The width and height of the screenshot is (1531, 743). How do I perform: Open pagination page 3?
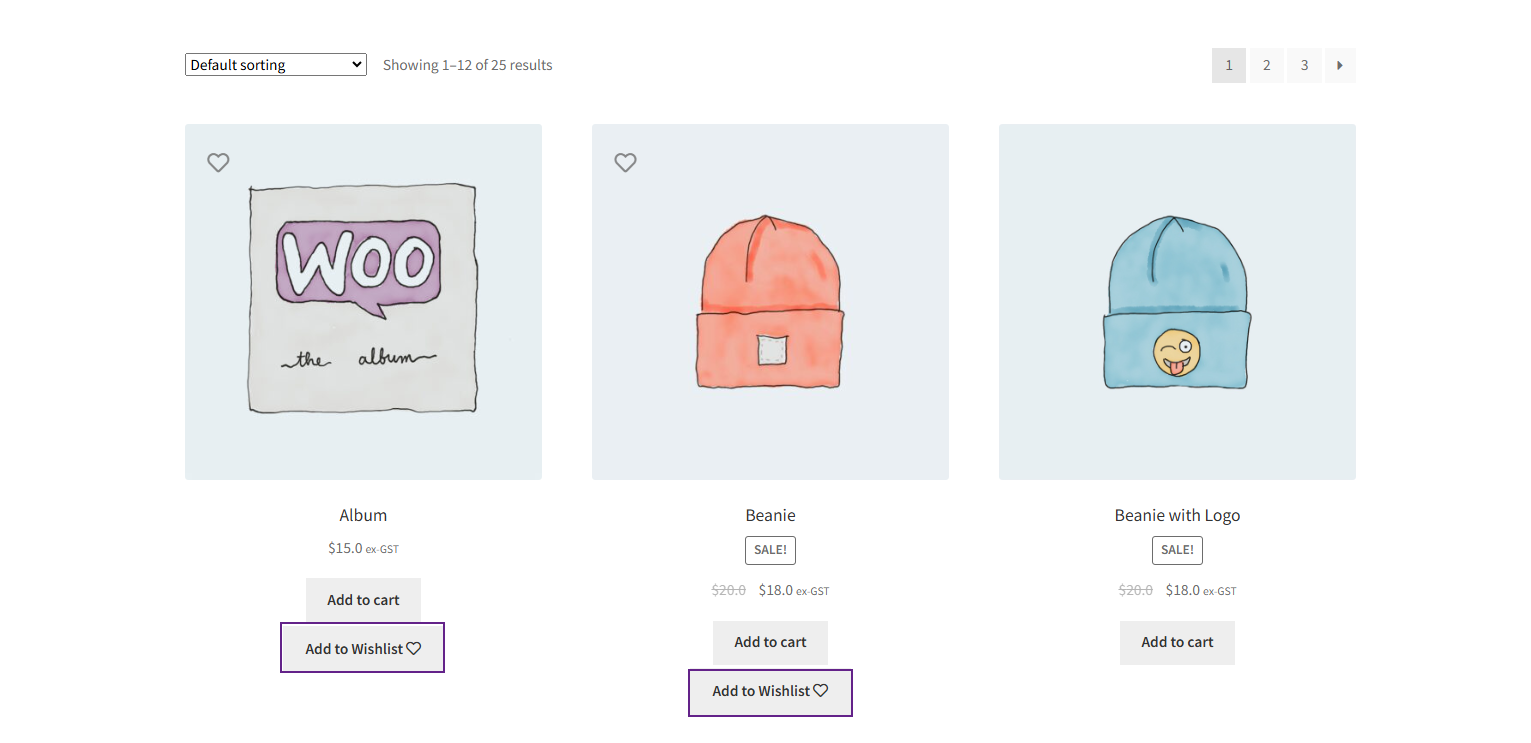pos(1304,66)
